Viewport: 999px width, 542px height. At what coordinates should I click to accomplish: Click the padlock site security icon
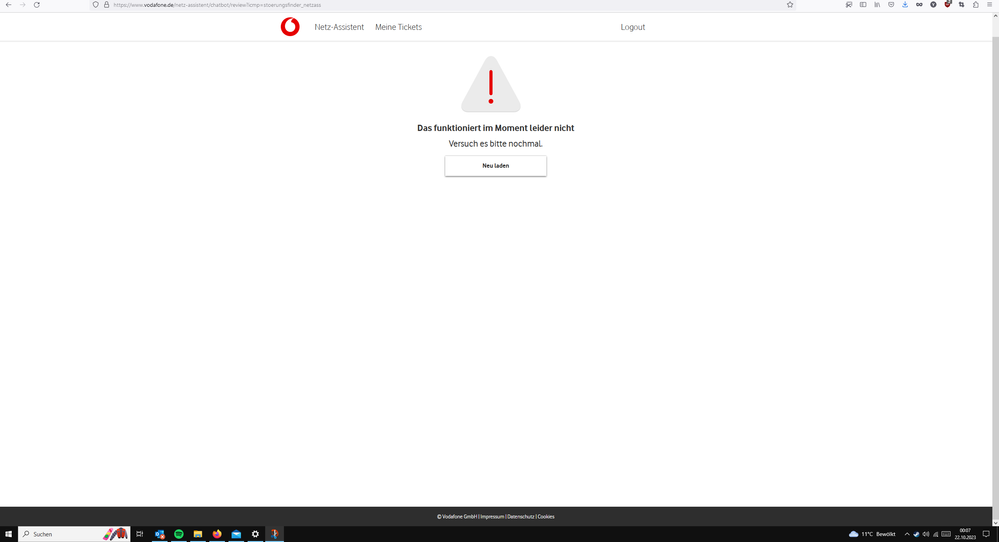106,4
